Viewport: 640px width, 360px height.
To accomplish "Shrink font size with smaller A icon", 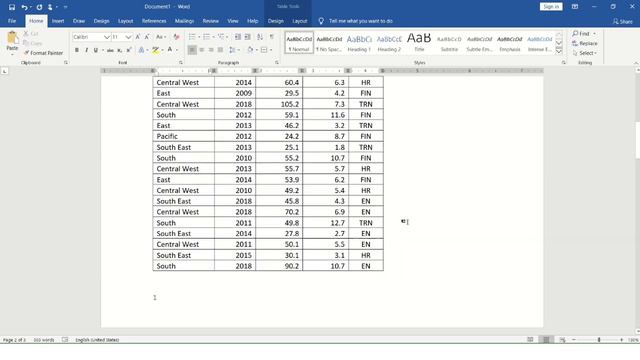I will point(147,37).
